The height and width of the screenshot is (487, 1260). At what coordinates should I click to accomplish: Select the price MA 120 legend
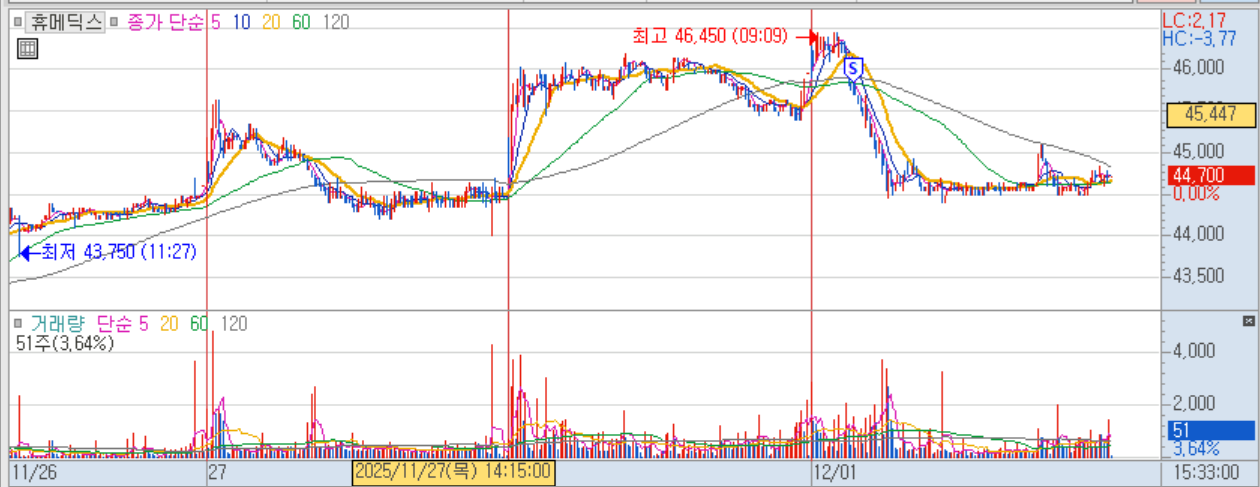click(x=336, y=22)
